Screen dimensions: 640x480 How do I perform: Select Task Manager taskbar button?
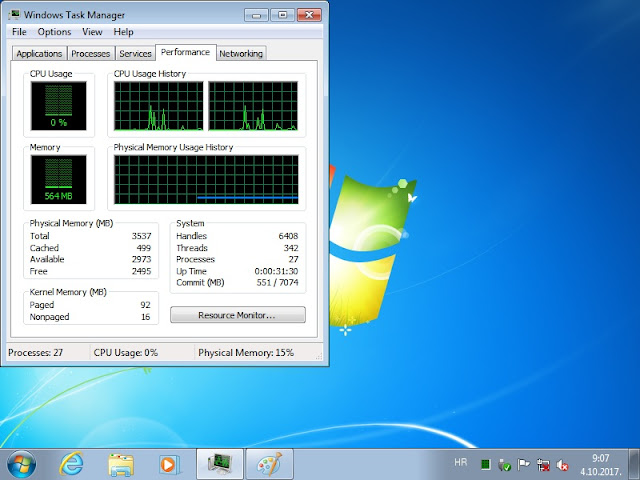tap(220, 464)
